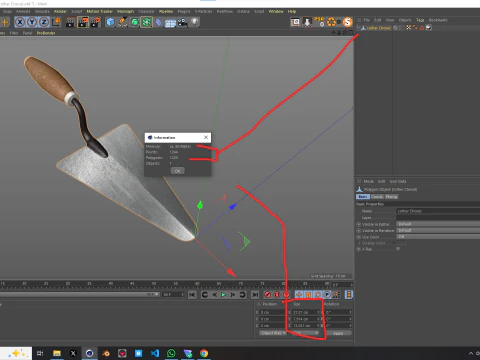Open Use Color dropdown
The width and height of the screenshot is (480, 360).
pyautogui.click(x=438, y=237)
